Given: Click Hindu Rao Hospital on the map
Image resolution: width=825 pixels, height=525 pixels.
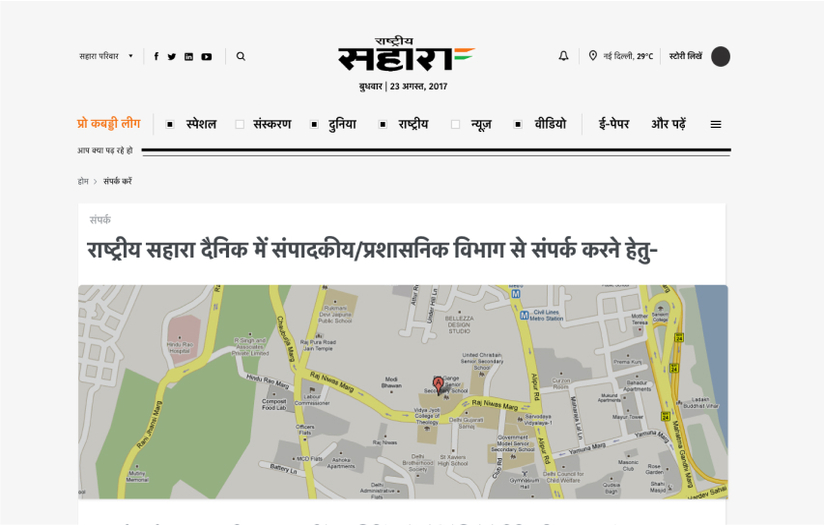Looking at the screenshot, I should [180, 347].
